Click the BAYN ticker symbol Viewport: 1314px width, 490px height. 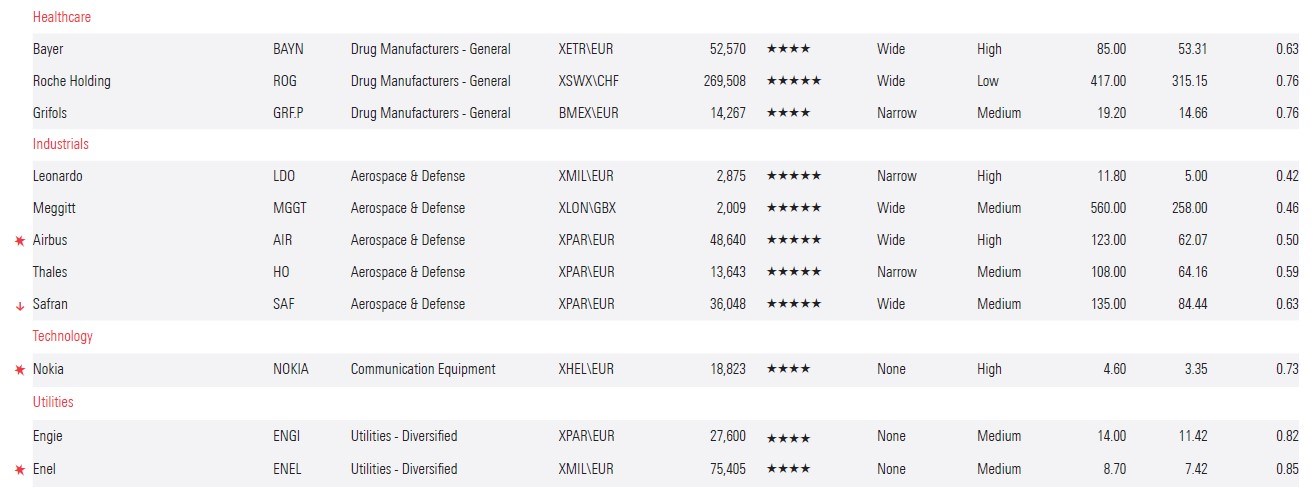(x=288, y=49)
